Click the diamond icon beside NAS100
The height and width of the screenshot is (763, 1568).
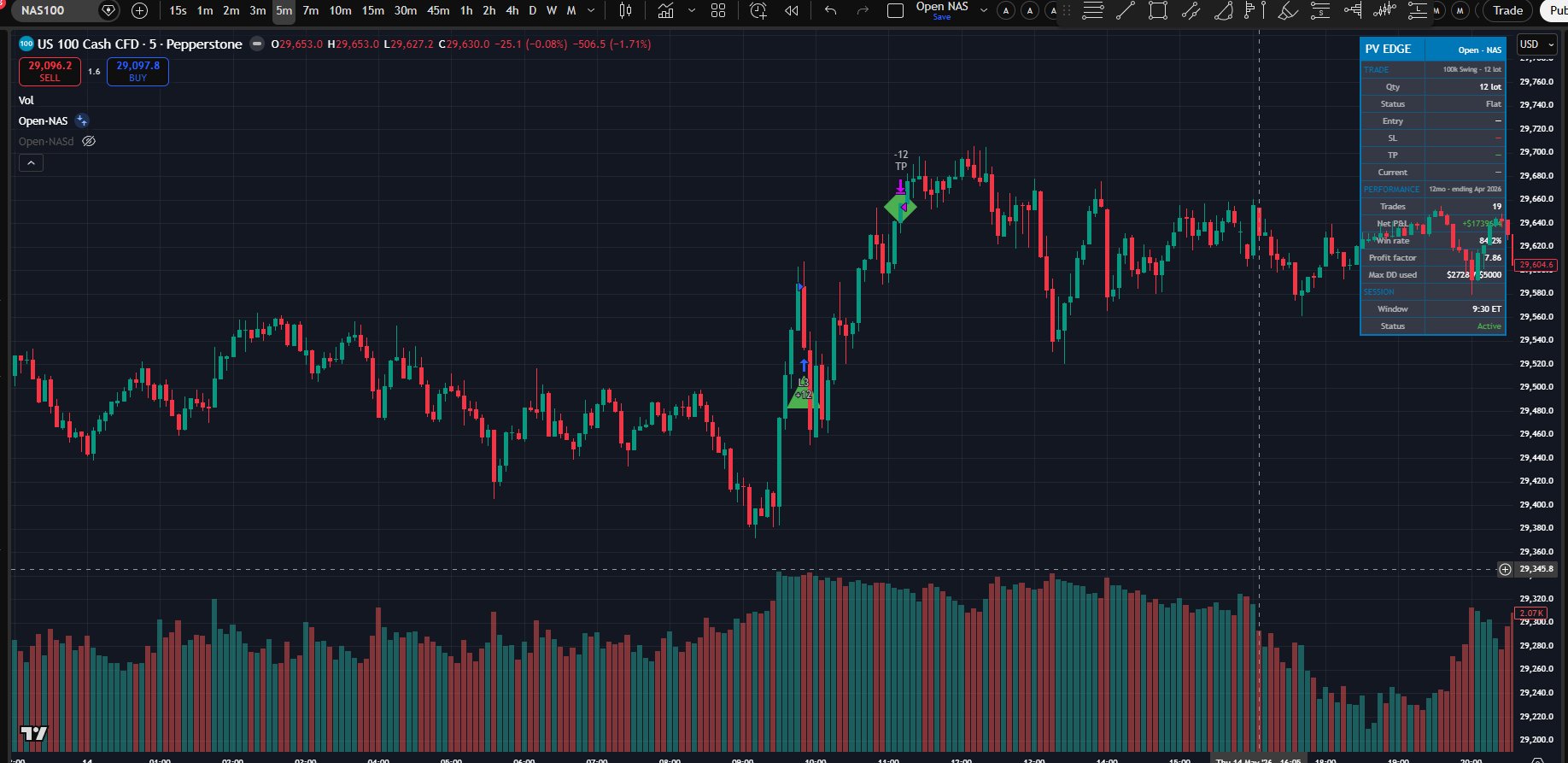pos(108,10)
